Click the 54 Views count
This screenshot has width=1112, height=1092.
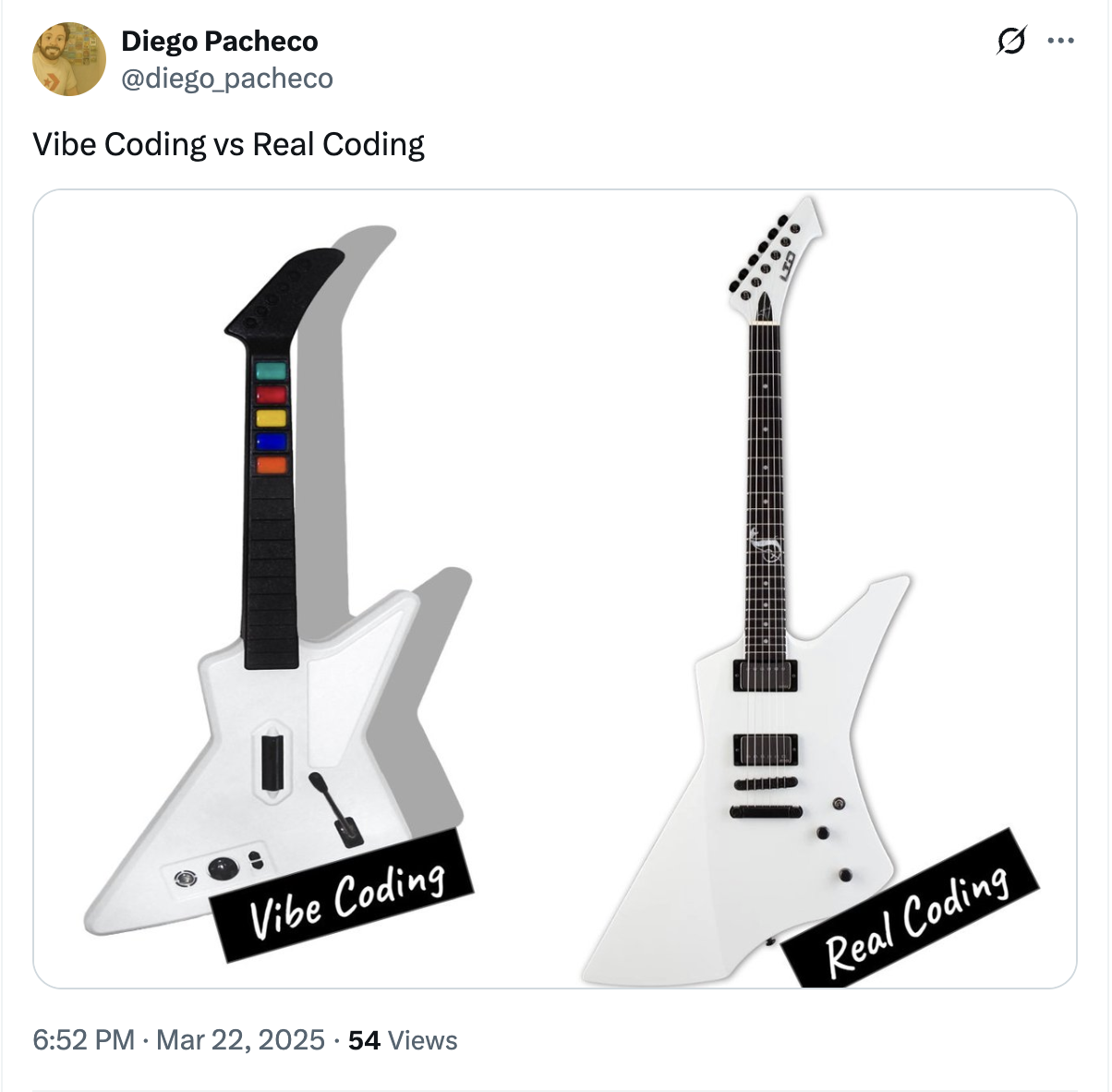[x=403, y=1040]
